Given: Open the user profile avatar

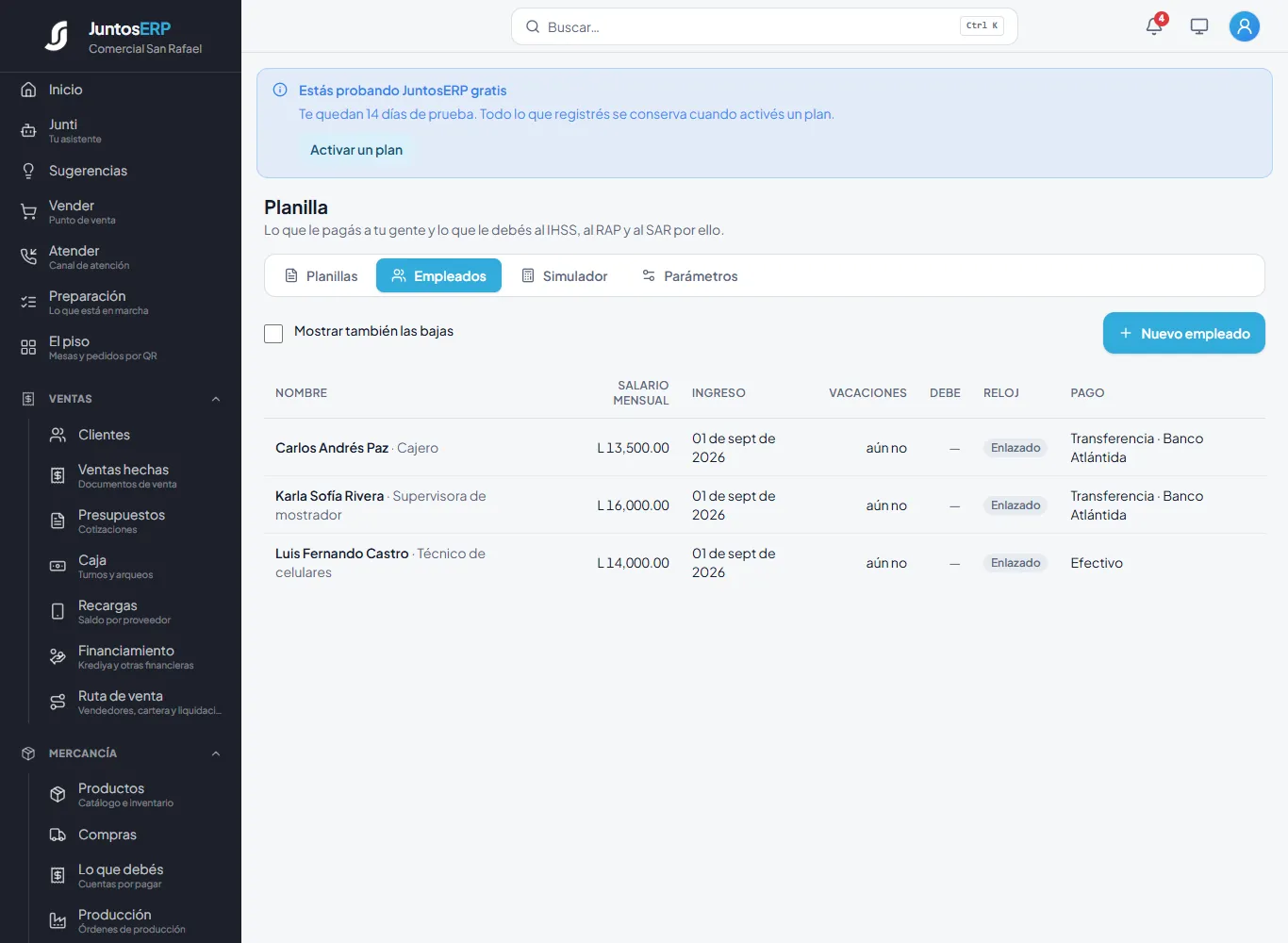Looking at the screenshot, I should click(x=1245, y=26).
